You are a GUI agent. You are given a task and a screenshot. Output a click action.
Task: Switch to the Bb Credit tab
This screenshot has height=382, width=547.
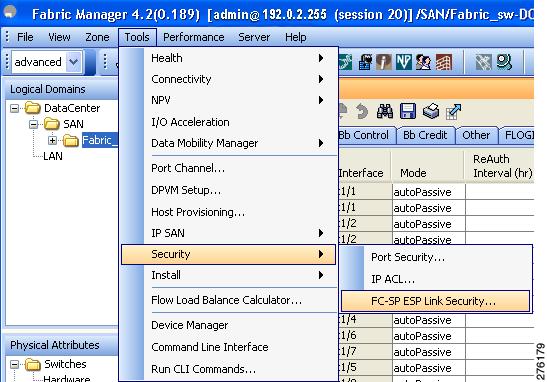click(x=425, y=135)
